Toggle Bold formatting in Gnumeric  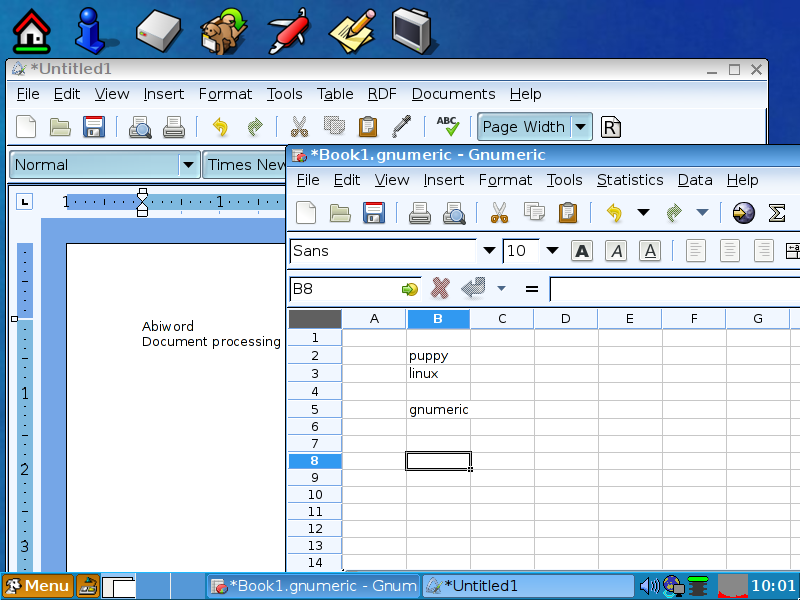click(582, 251)
